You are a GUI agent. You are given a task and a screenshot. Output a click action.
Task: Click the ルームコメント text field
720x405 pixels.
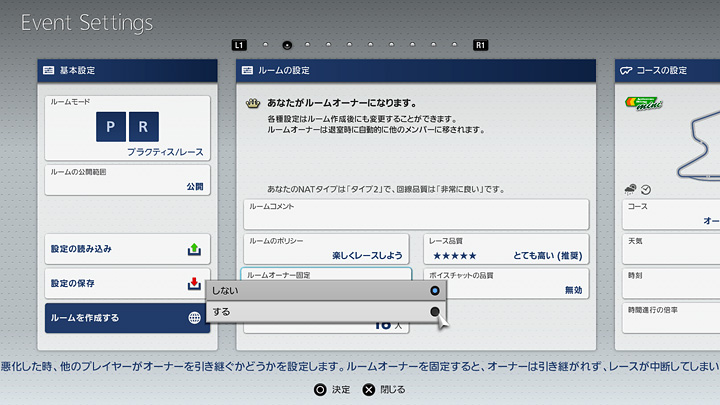416,214
